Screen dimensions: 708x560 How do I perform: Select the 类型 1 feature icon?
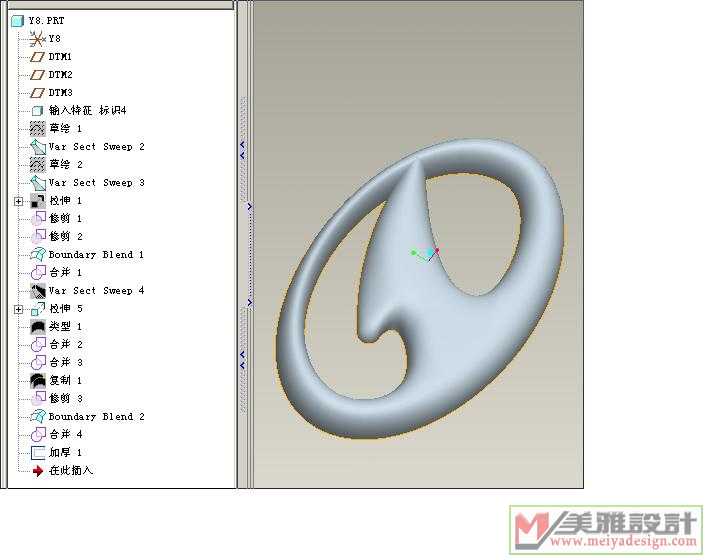click(x=37, y=327)
